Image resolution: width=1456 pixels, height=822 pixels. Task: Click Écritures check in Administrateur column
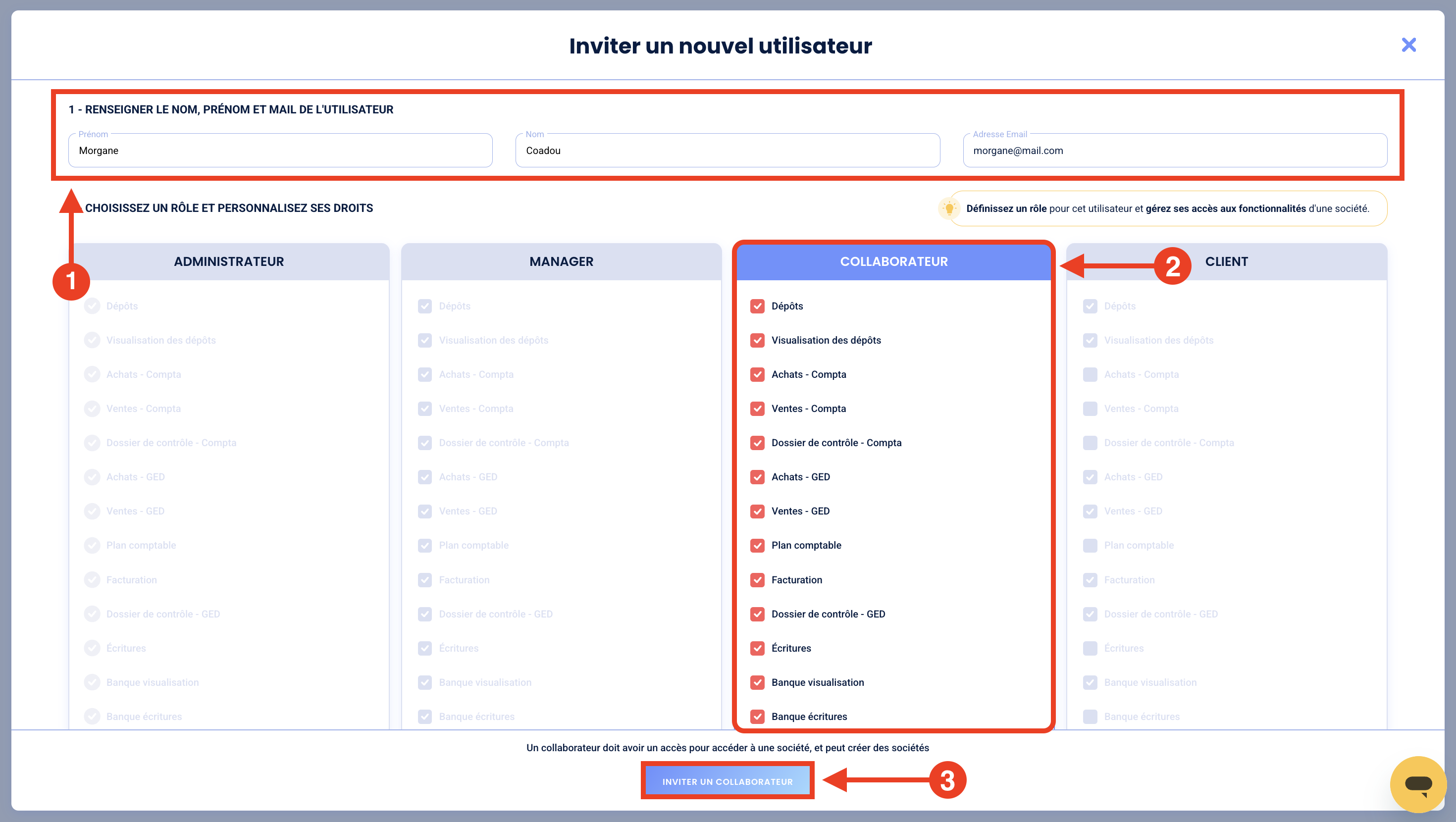(92, 649)
